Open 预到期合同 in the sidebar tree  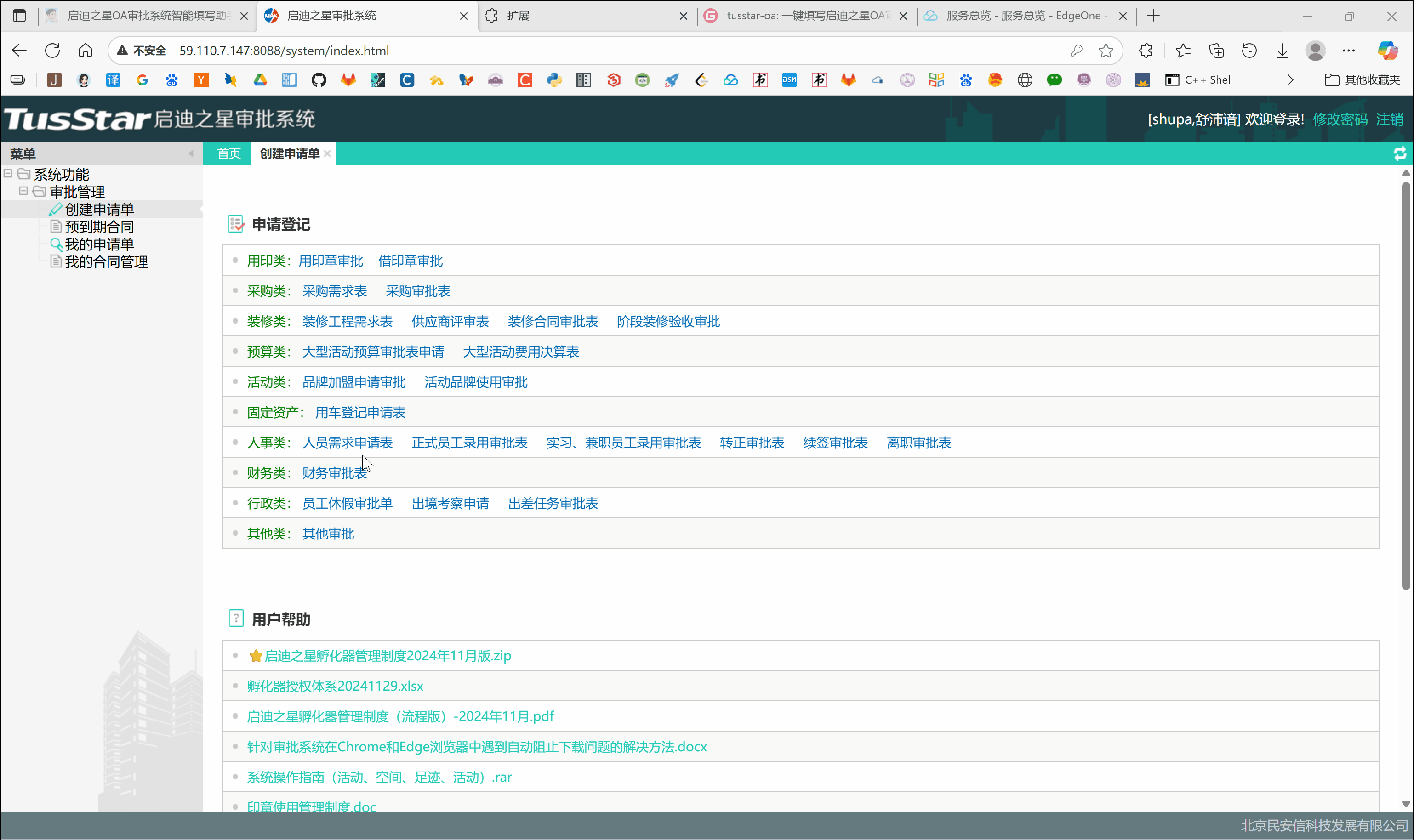pos(99,227)
